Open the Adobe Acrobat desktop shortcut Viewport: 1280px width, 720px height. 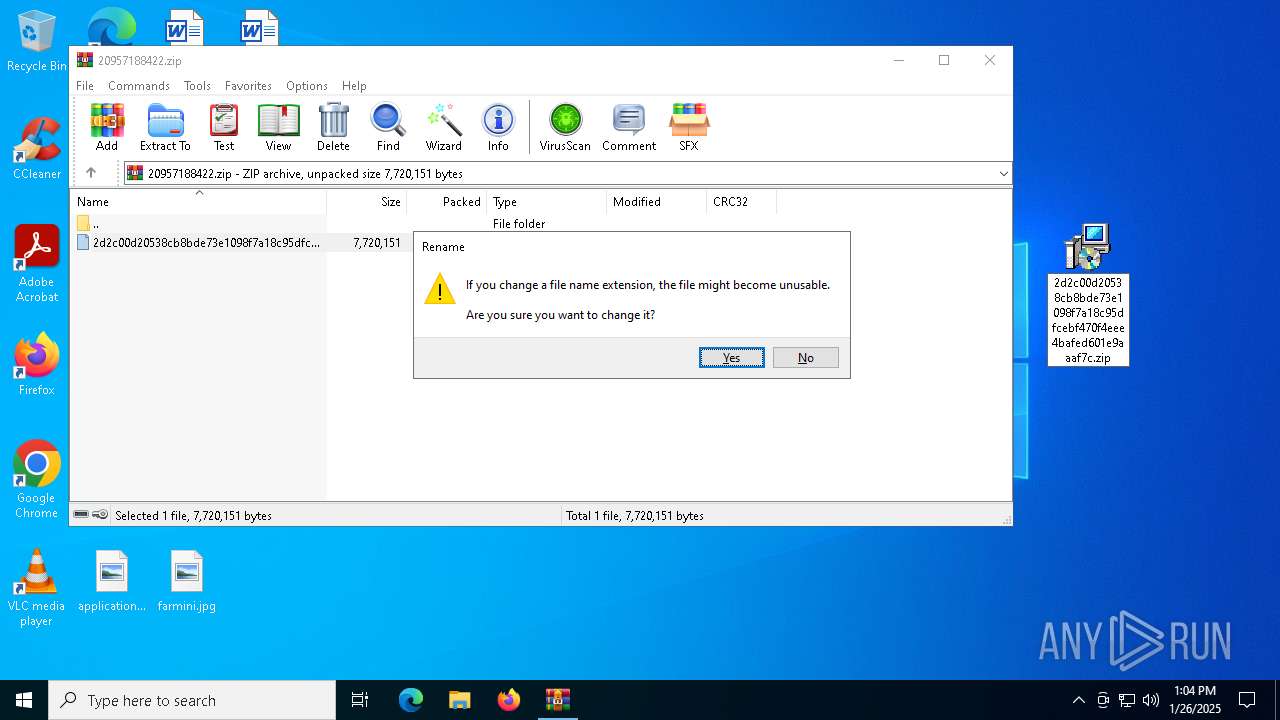point(36,264)
